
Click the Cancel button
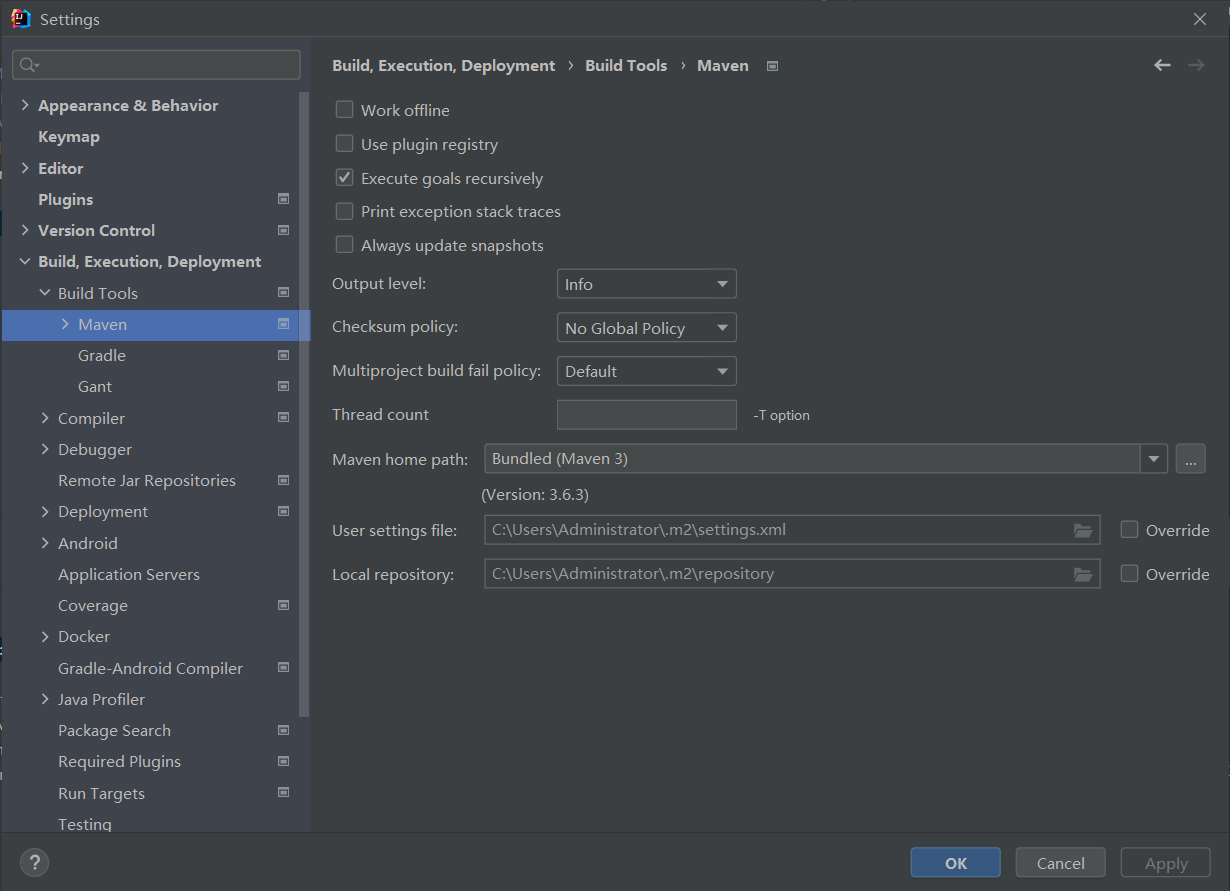(x=1060, y=863)
